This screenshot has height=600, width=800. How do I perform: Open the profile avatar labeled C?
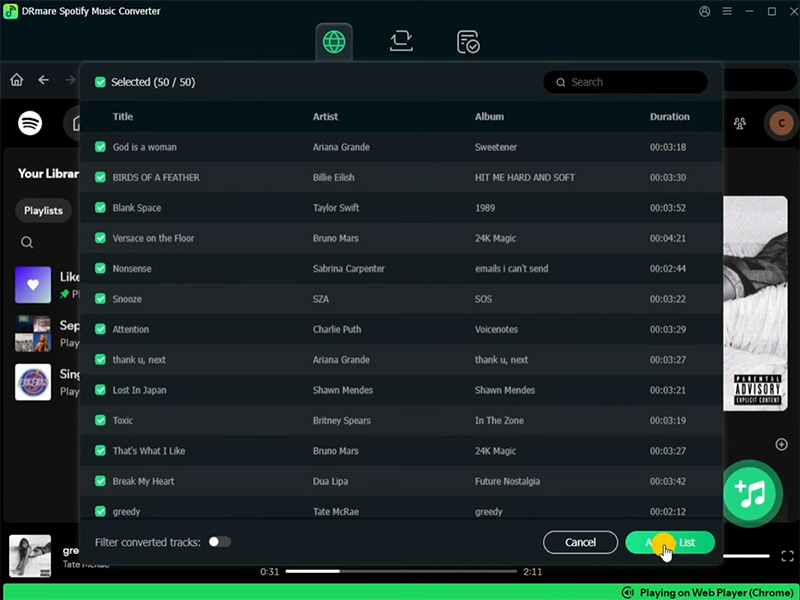[x=781, y=123]
